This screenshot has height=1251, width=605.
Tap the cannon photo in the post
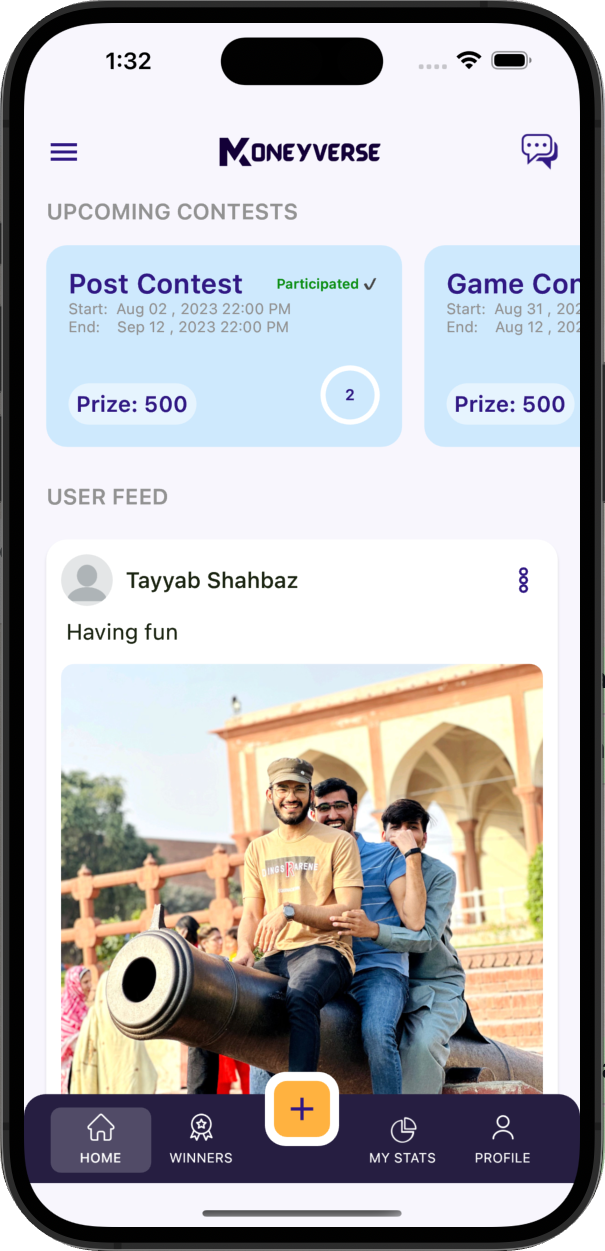302,878
